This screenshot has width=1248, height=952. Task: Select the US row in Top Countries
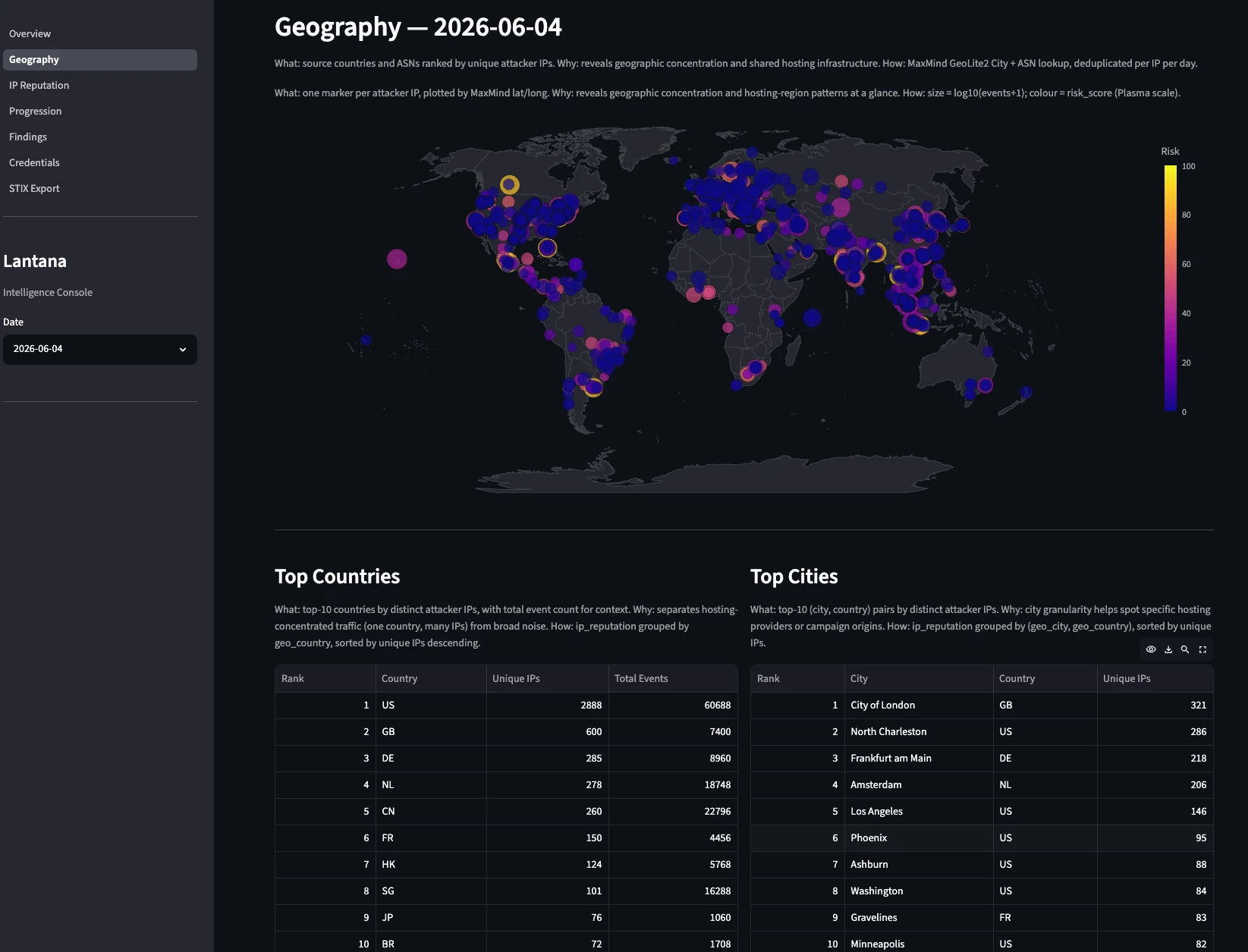[506, 705]
